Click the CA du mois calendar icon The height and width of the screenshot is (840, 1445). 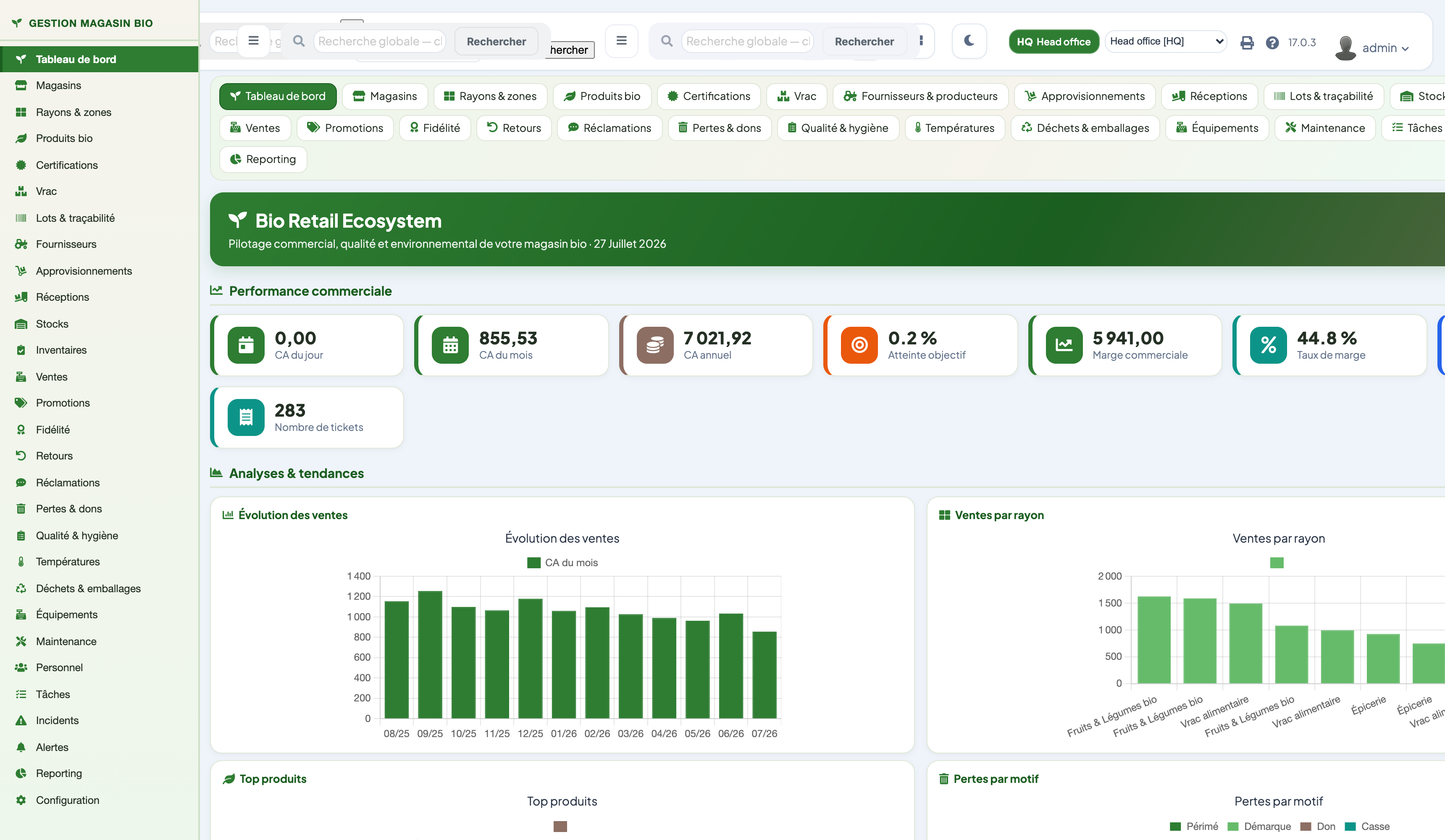(450, 345)
